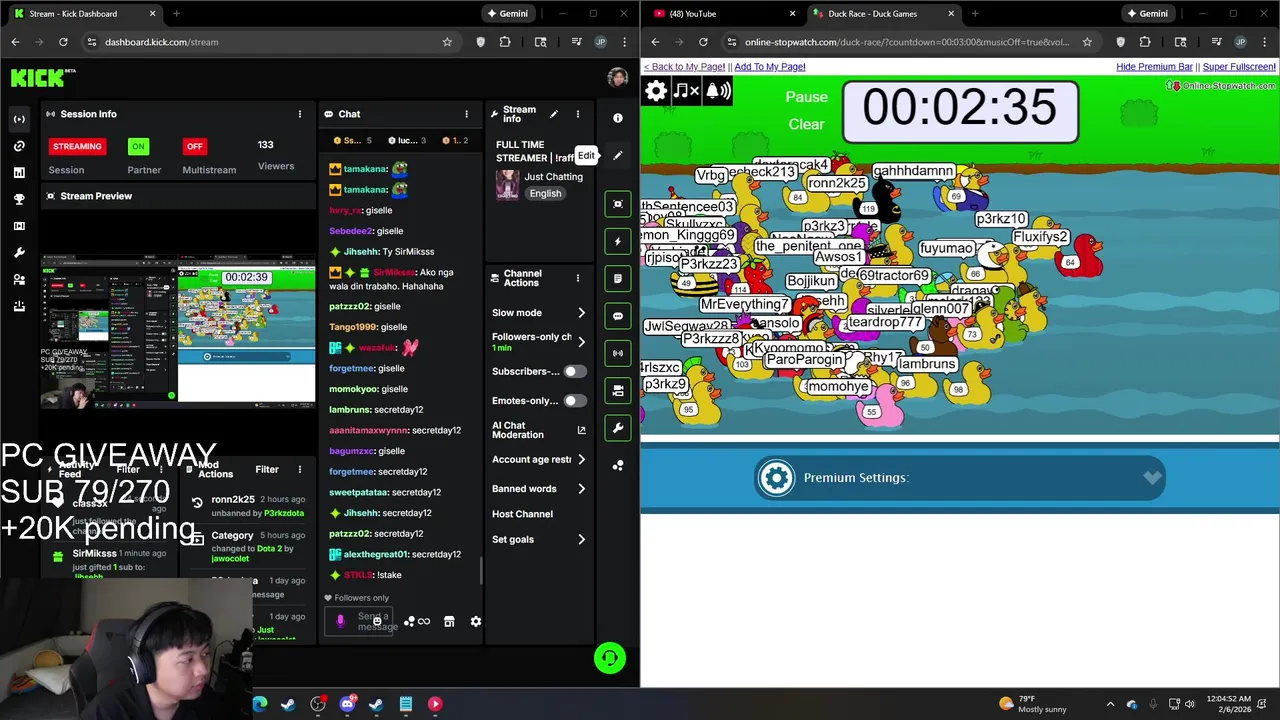1280x720 pixels.
Task: Toggle the notes document widget icon in right rail
Action: tap(618, 278)
